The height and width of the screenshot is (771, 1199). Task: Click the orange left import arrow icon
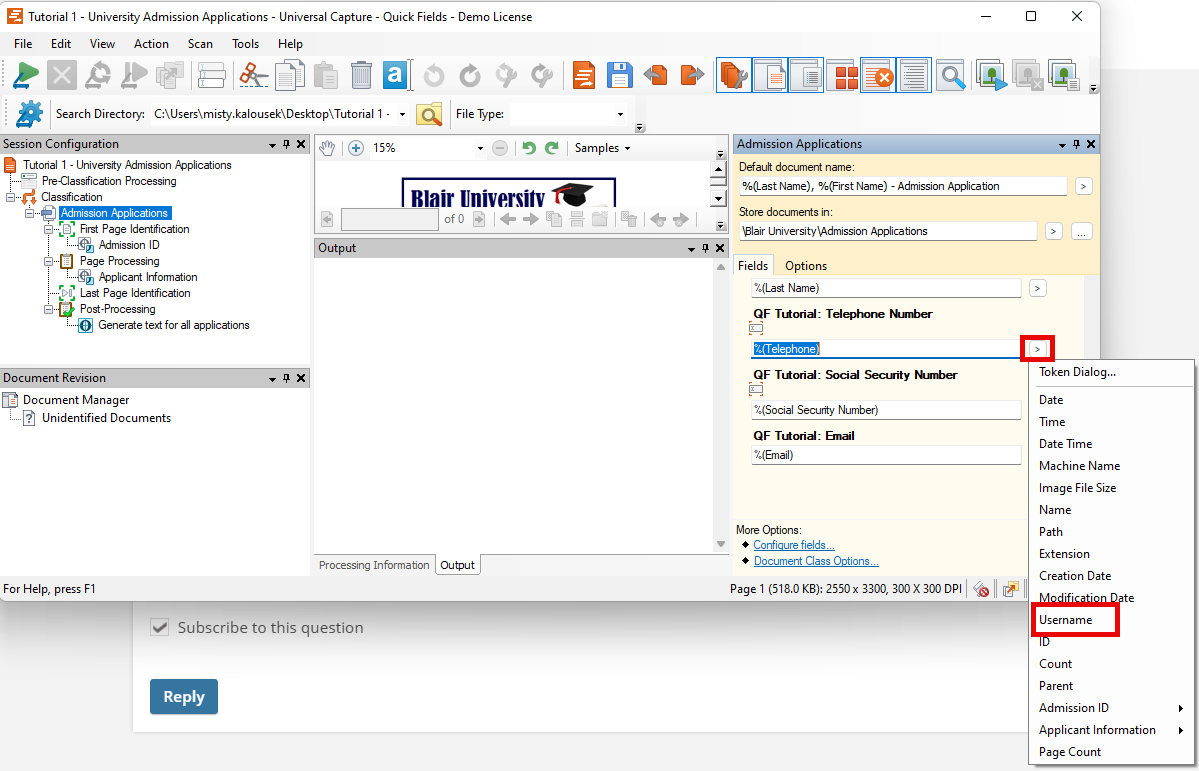tap(655, 75)
